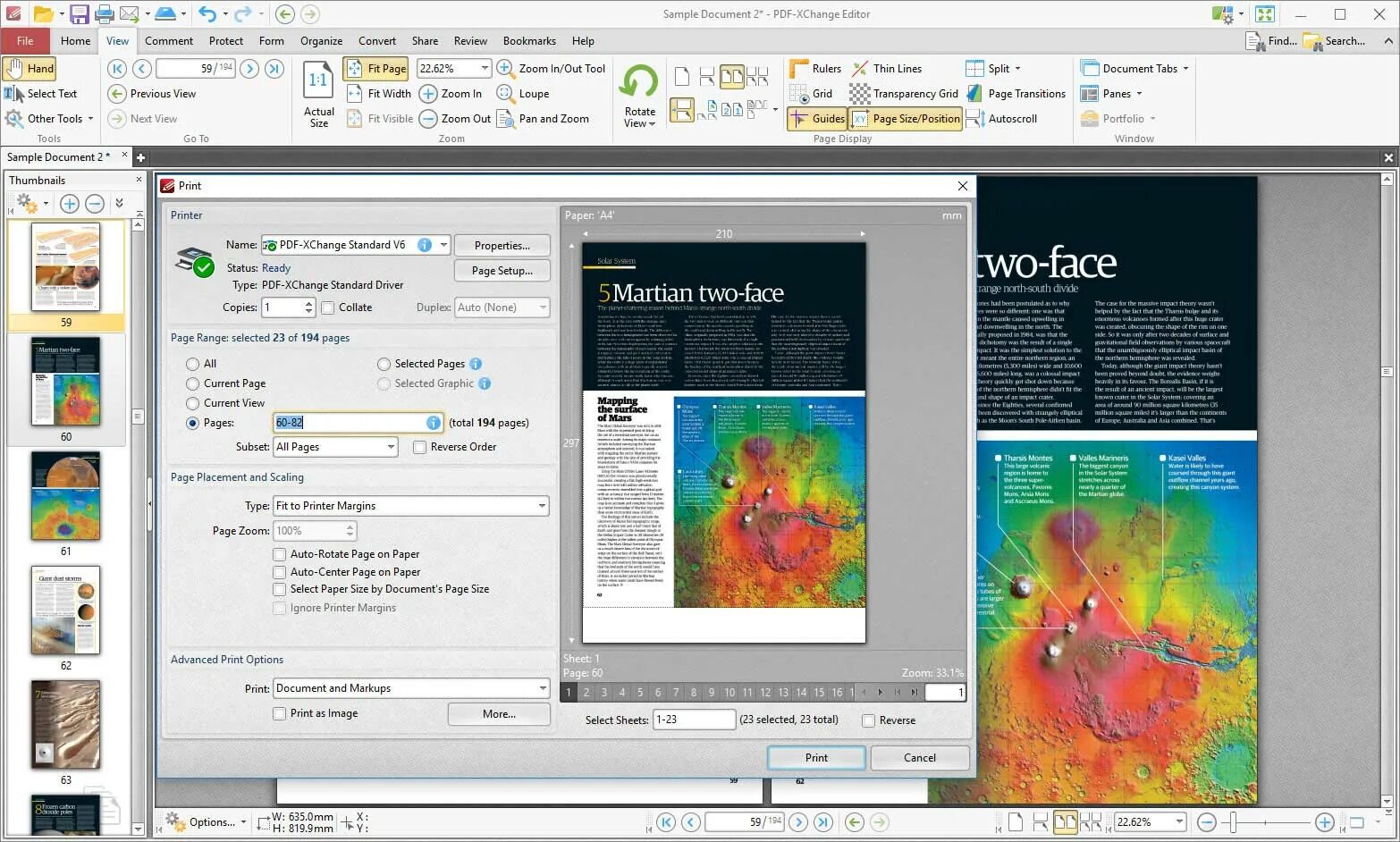The height and width of the screenshot is (842, 1400).
Task: Click the Actual Size icon
Action: tap(318, 95)
